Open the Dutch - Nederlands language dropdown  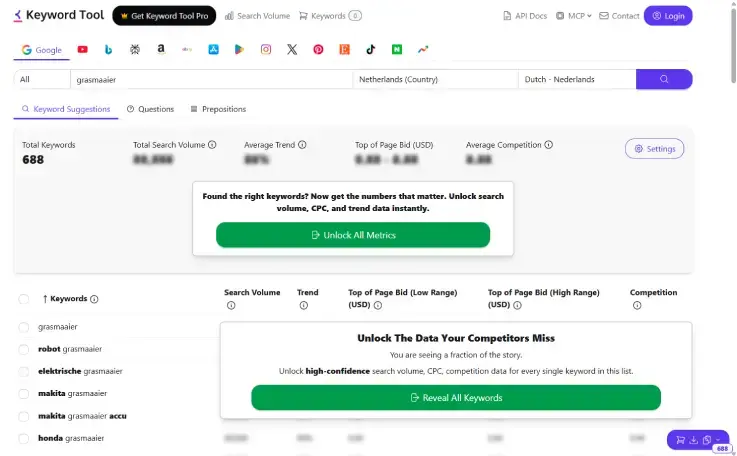point(577,79)
